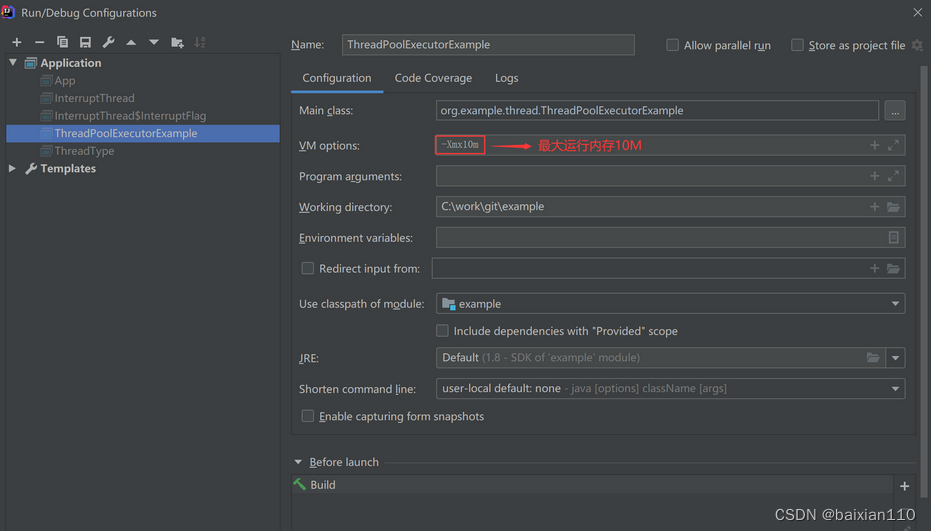Viewport: 931px width, 531px height.
Task: Enable capturing form snapshots checkbox
Action: (308, 416)
